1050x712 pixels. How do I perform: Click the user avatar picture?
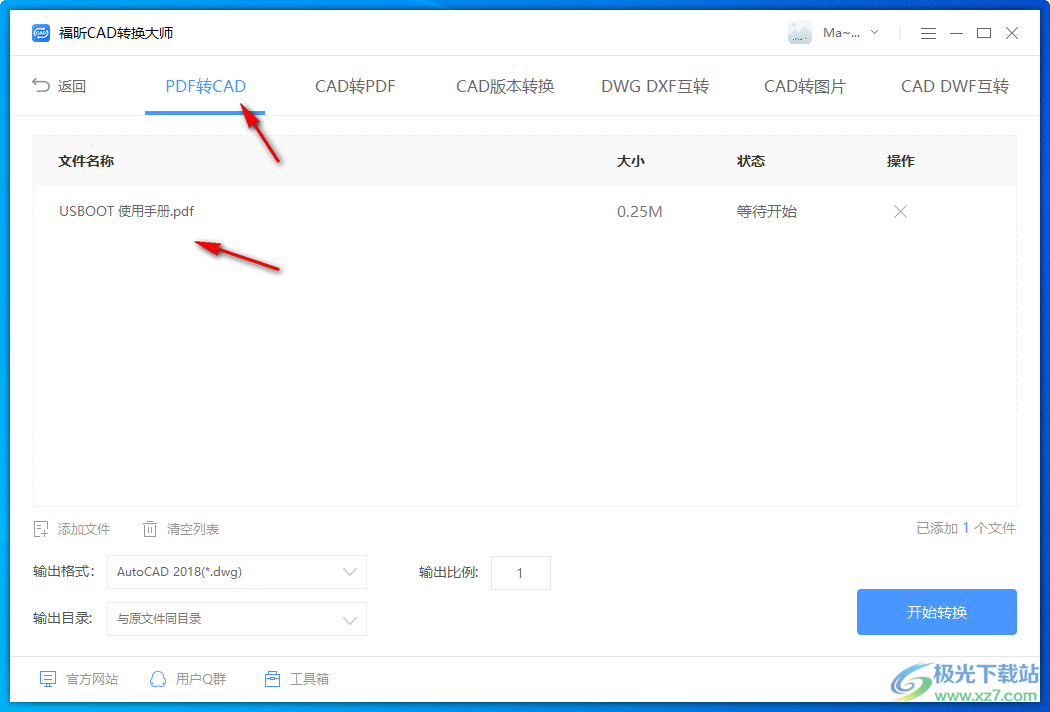click(800, 33)
